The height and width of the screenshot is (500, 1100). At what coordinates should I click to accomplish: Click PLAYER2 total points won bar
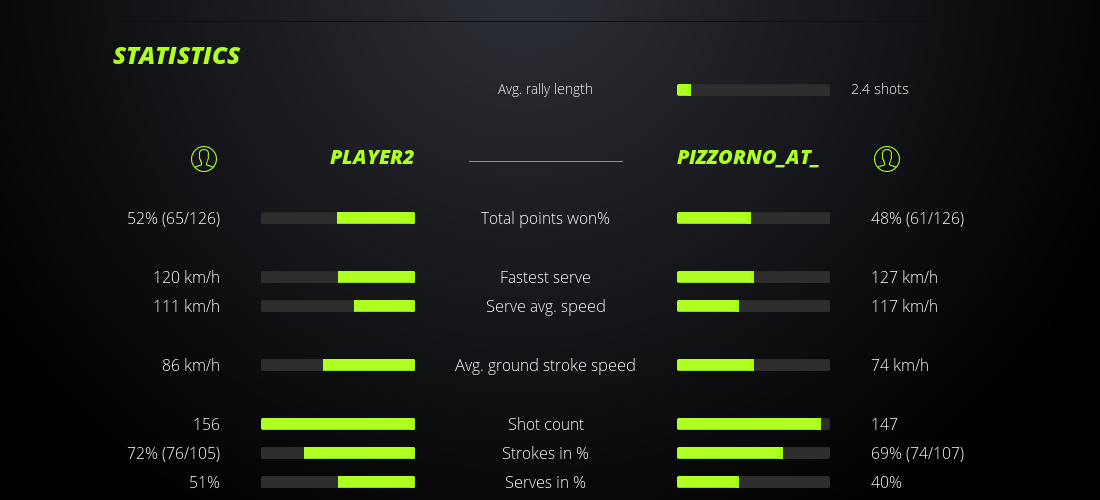coord(338,218)
